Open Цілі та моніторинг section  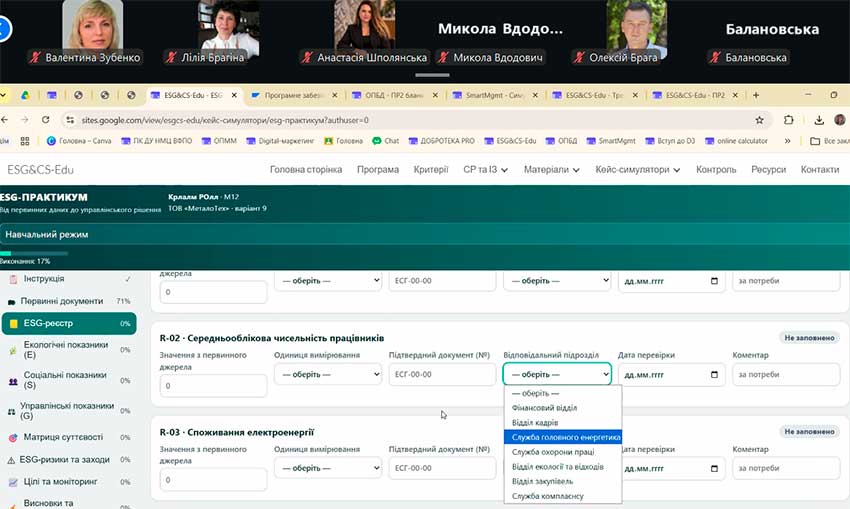pos(69,482)
